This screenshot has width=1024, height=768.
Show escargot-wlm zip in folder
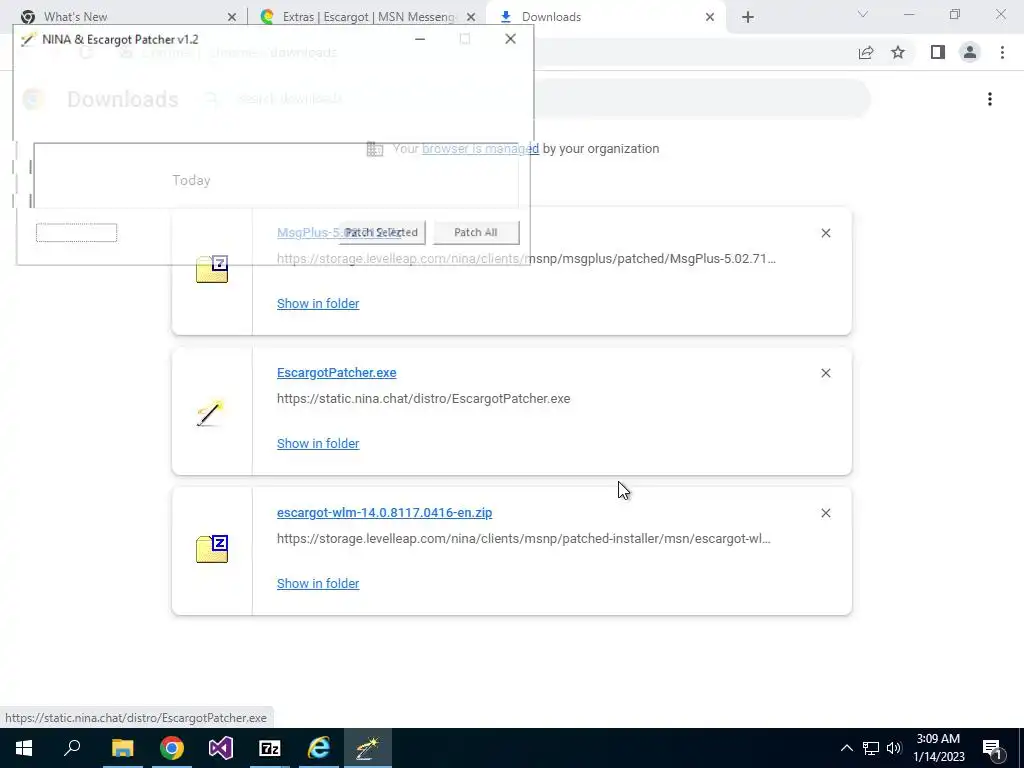pyautogui.click(x=318, y=584)
